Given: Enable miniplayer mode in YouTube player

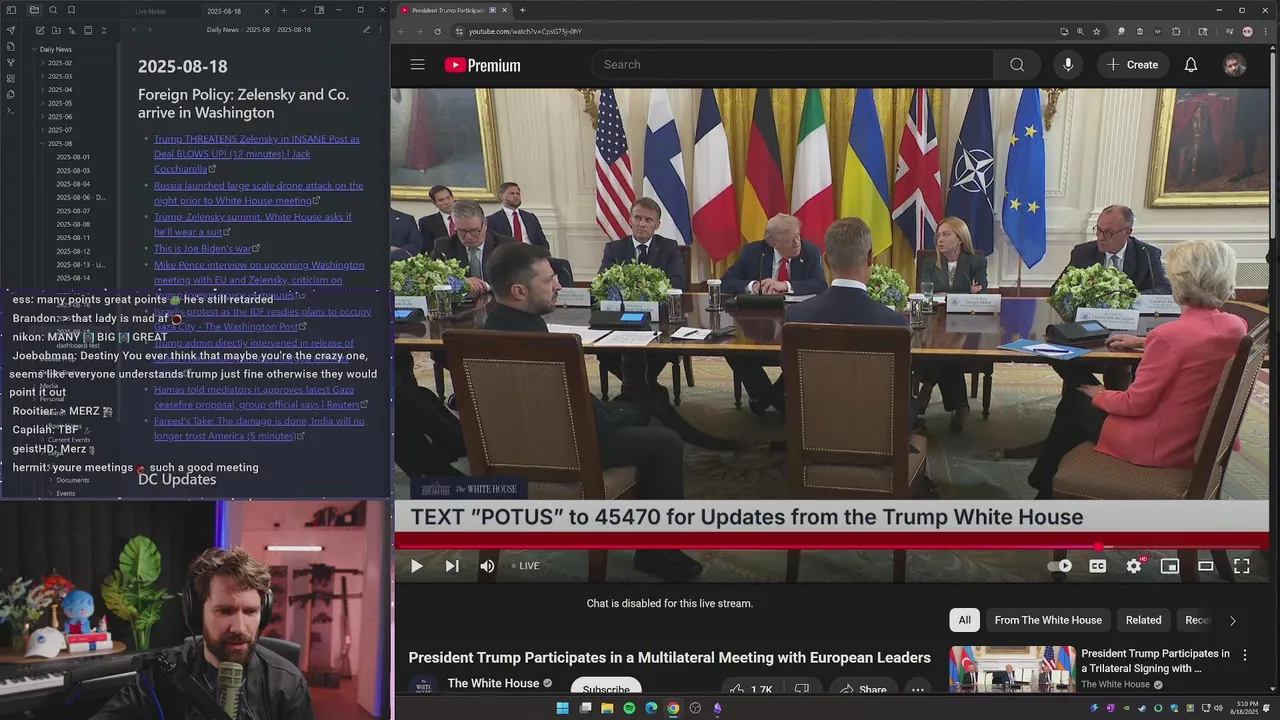Looking at the screenshot, I should coord(1170,566).
